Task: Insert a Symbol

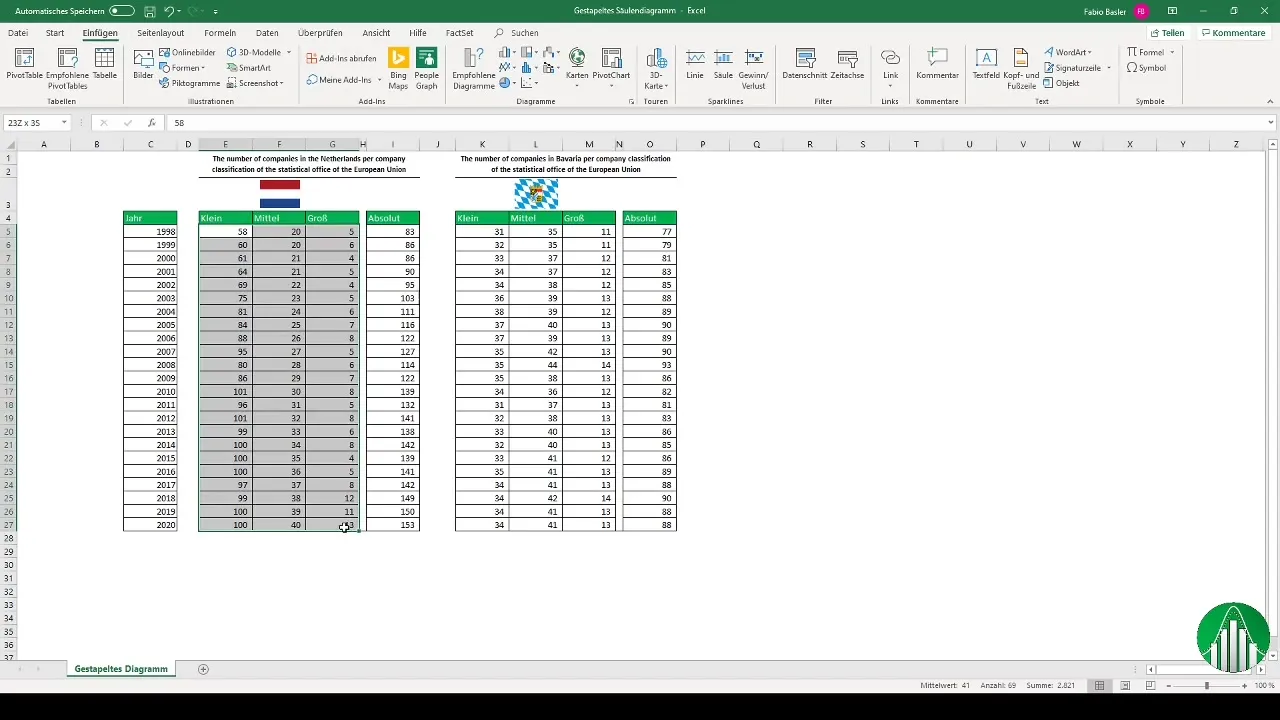Action: (1146, 68)
